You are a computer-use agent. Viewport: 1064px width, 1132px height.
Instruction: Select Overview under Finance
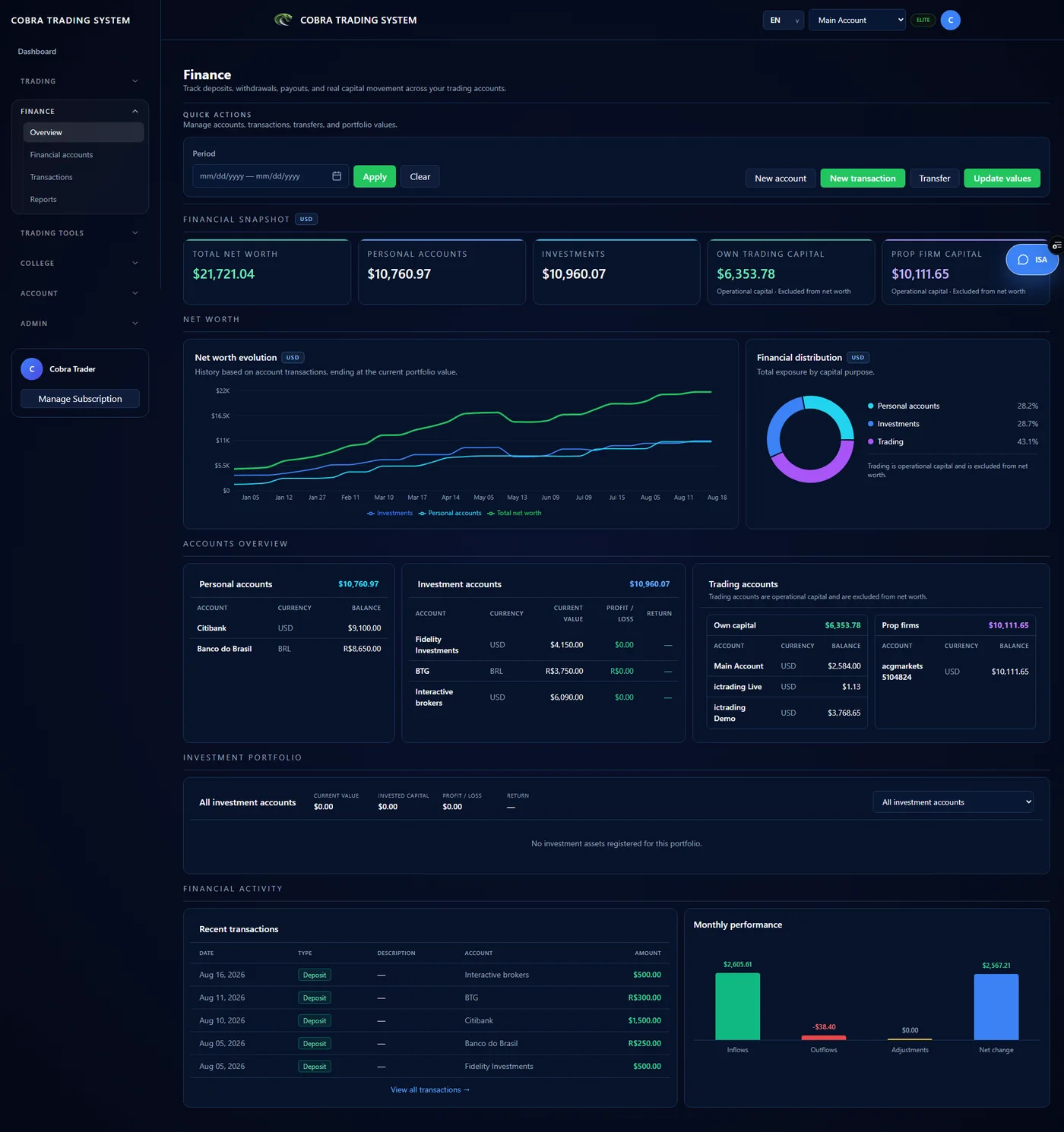(84, 132)
